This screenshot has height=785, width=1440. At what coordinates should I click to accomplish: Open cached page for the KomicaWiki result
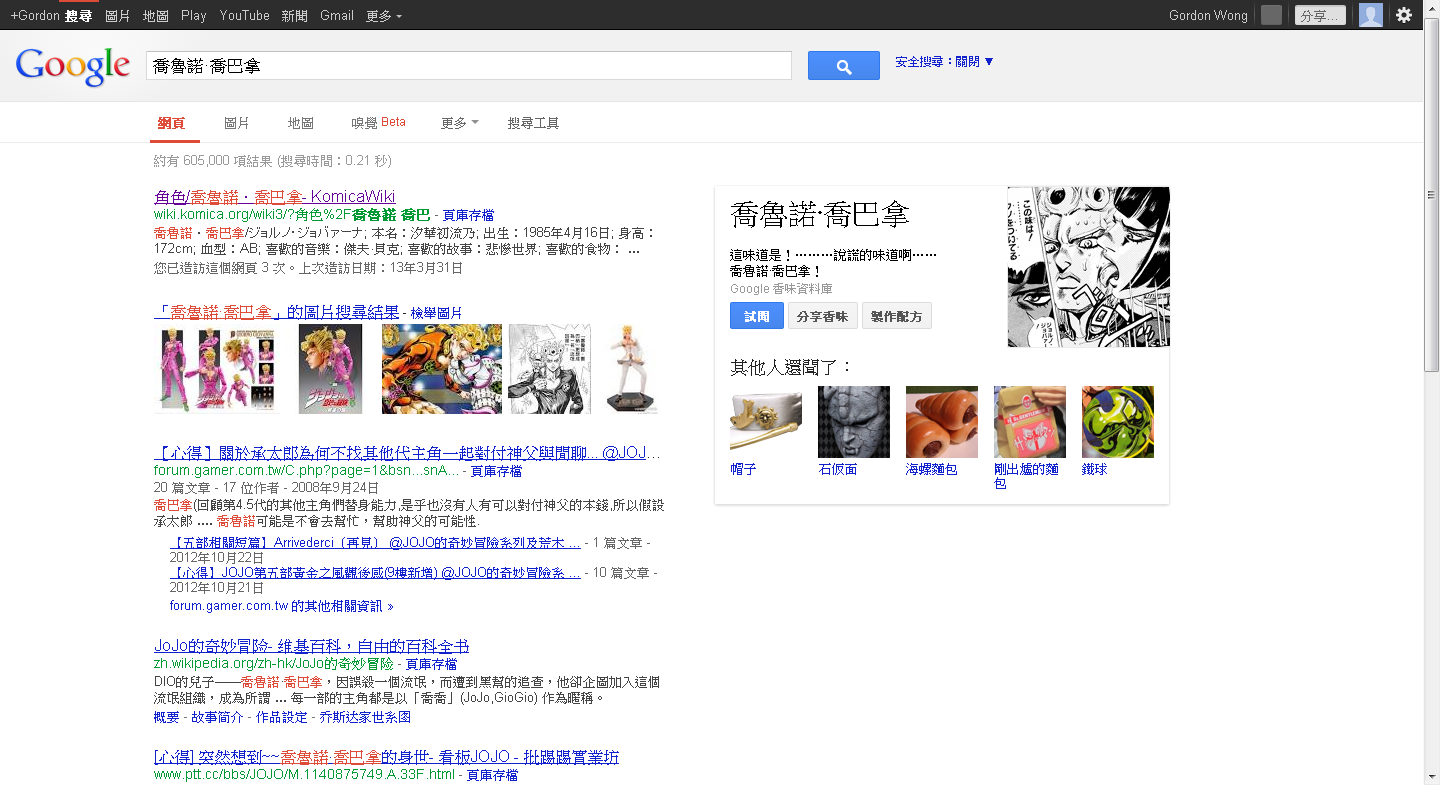[x=468, y=215]
